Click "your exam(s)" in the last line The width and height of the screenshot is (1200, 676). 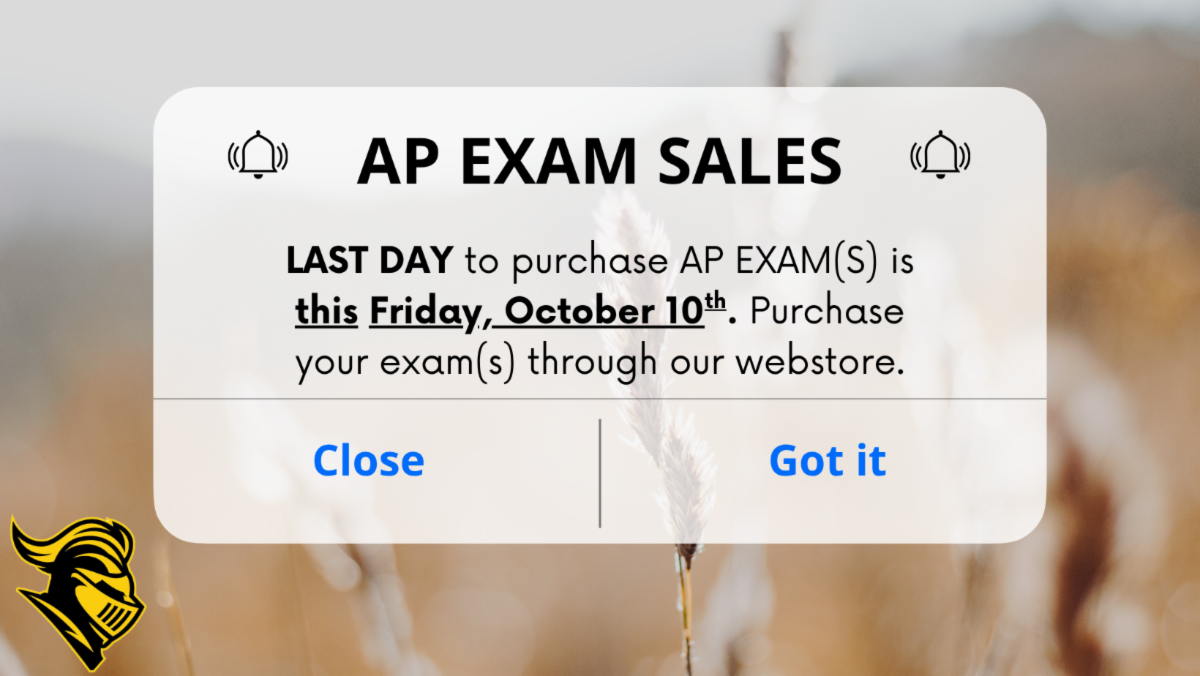pos(404,362)
